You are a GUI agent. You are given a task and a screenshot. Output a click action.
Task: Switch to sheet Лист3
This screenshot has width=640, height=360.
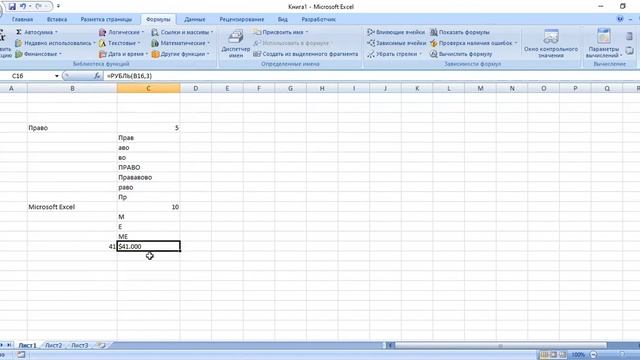coord(80,345)
